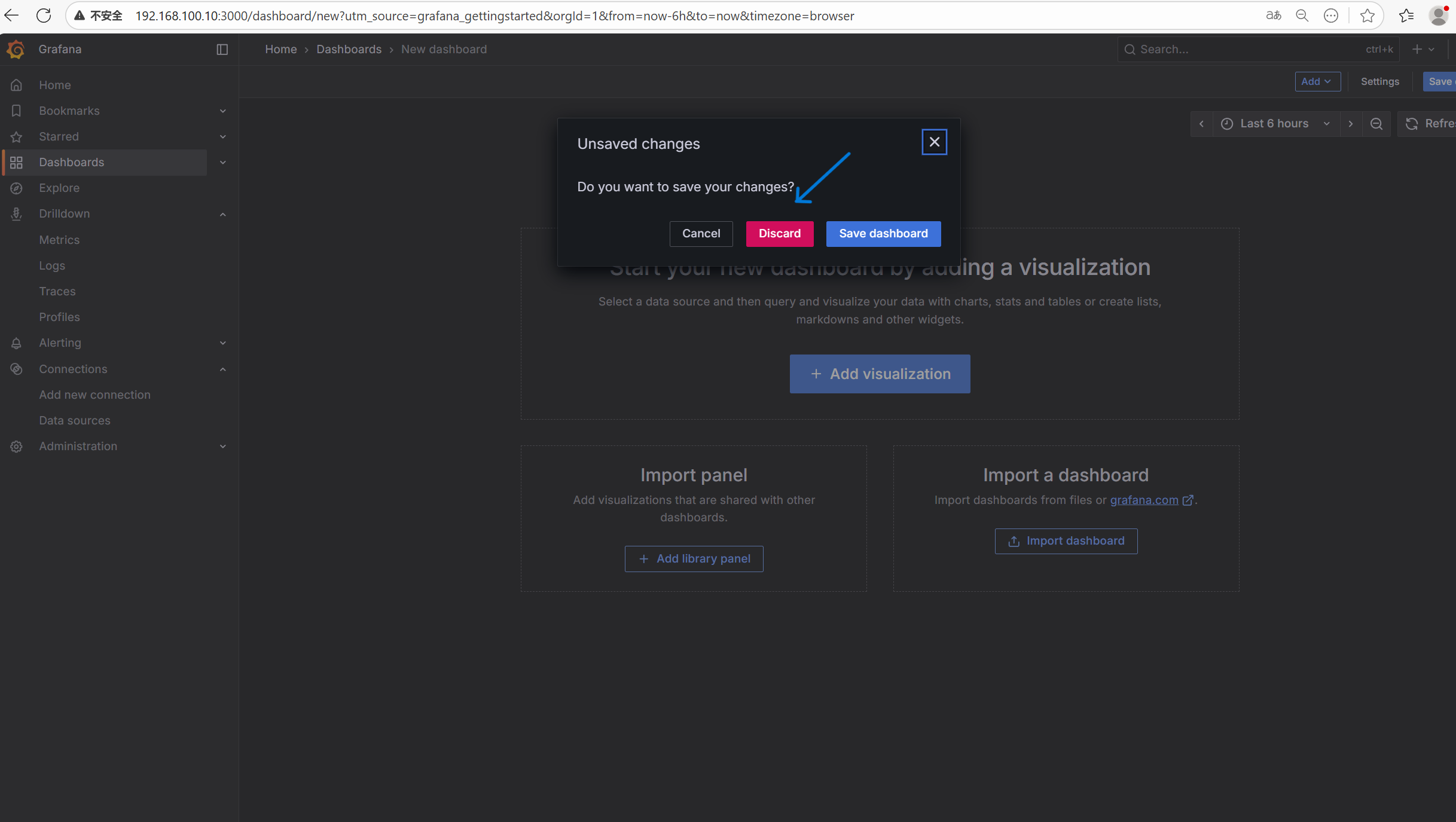Click browser reload page icon
The image size is (1456, 822).
(44, 16)
